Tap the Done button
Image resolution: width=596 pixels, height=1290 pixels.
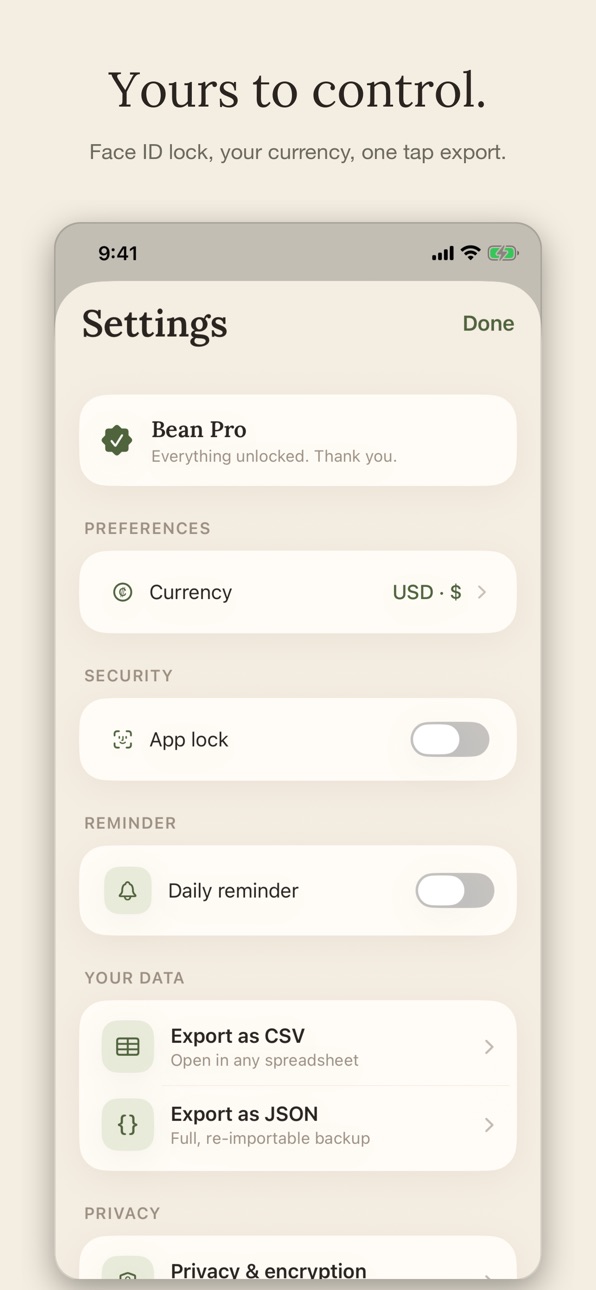coord(488,323)
